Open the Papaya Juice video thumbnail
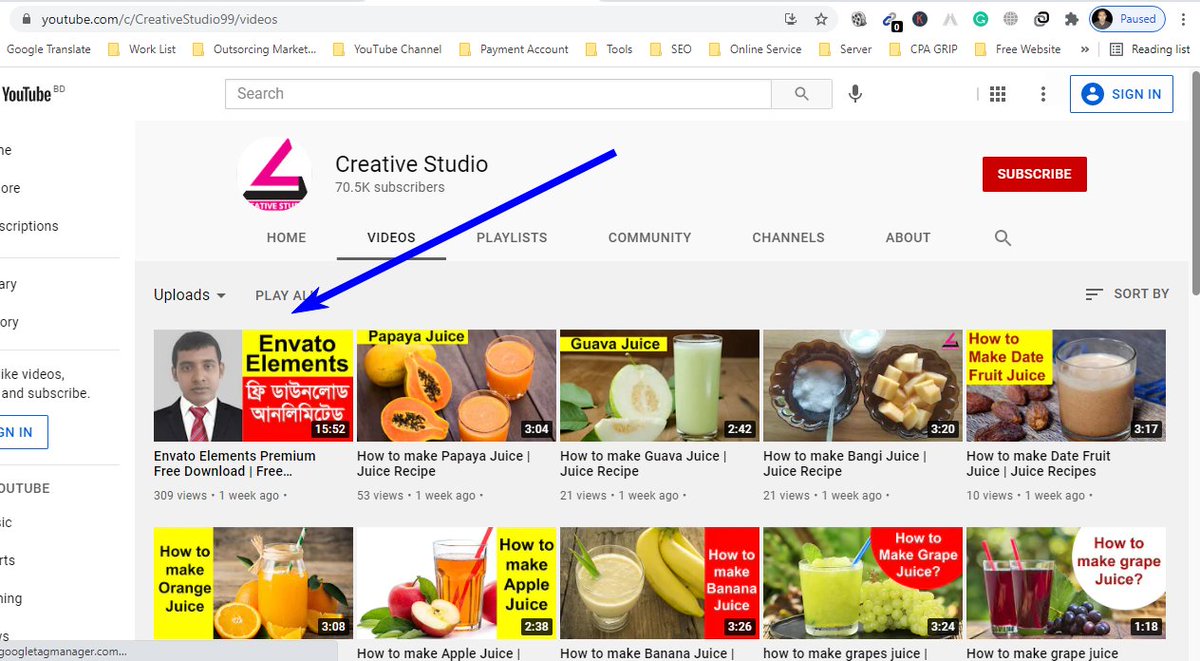This screenshot has width=1200, height=661. (x=456, y=386)
